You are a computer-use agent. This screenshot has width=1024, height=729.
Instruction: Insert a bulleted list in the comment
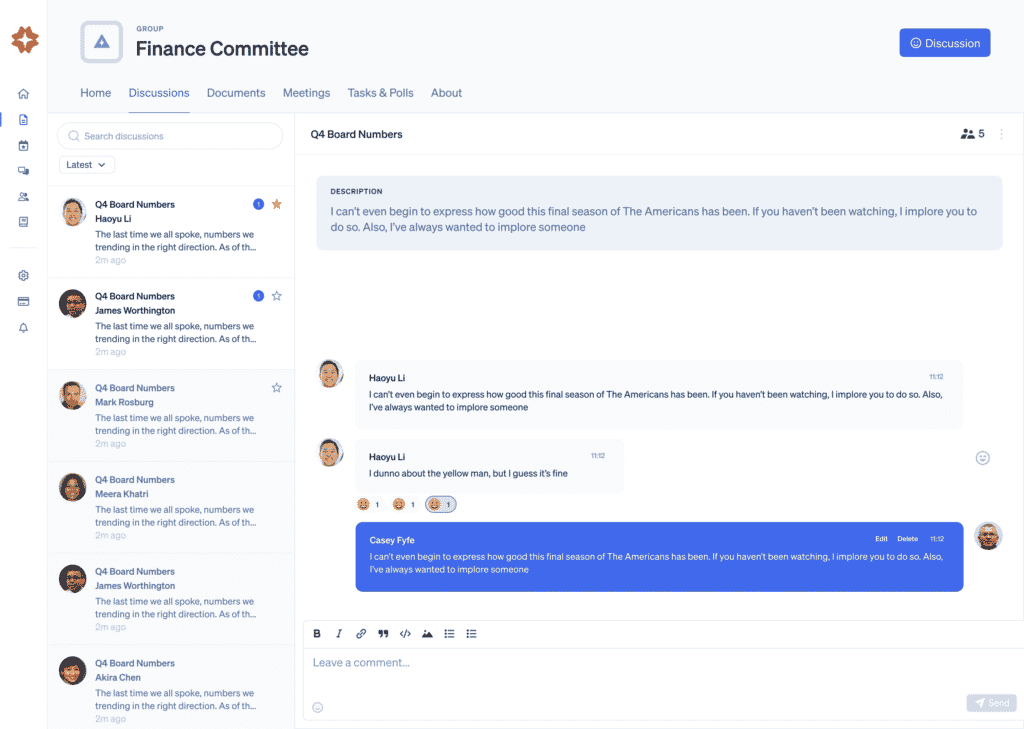pos(472,634)
